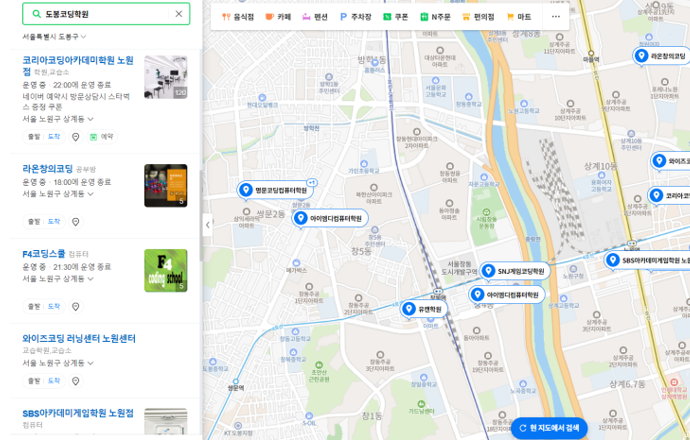Filter map by 편의점 convenience stores
This screenshot has height=440, width=690.
click(478, 17)
